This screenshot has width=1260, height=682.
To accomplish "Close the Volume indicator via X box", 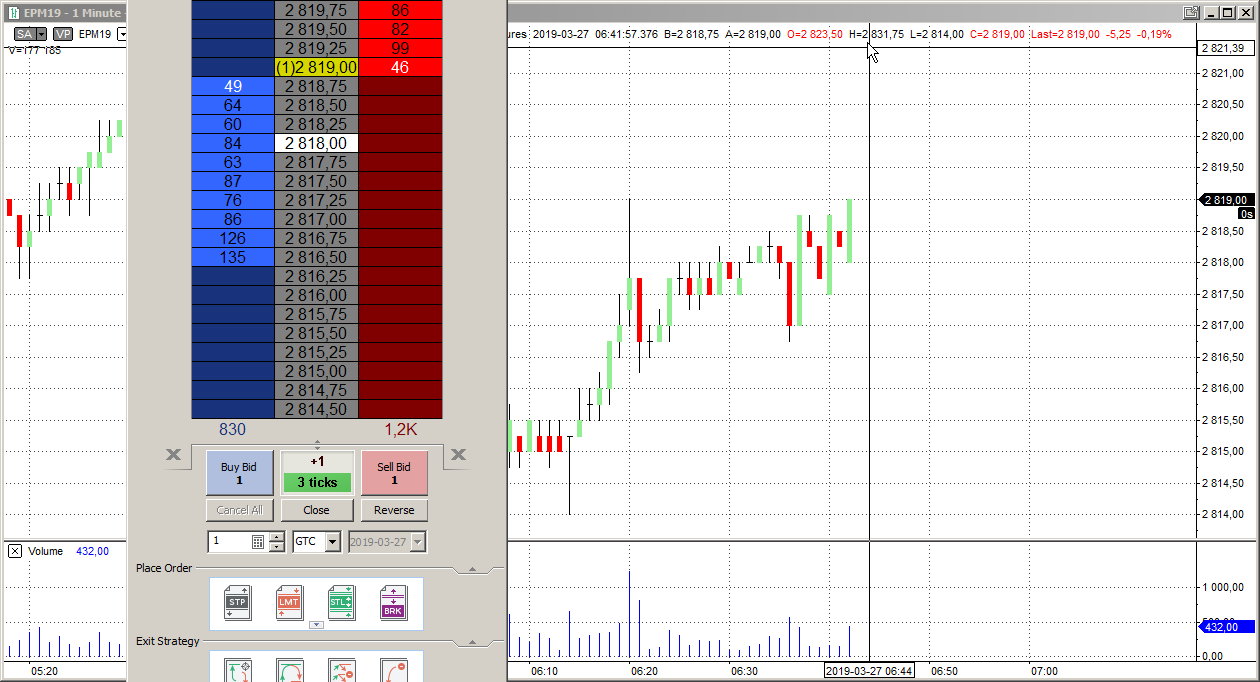I will tap(15, 551).
